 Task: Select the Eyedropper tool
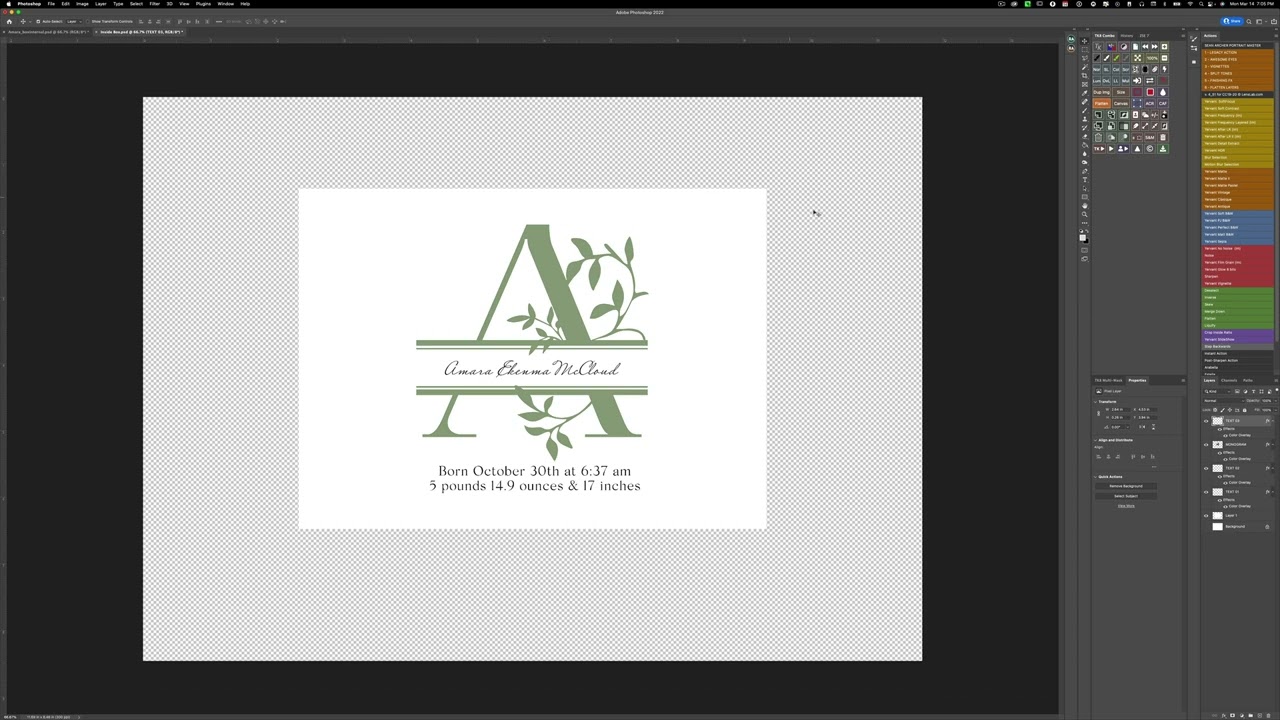click(1084, 93)
